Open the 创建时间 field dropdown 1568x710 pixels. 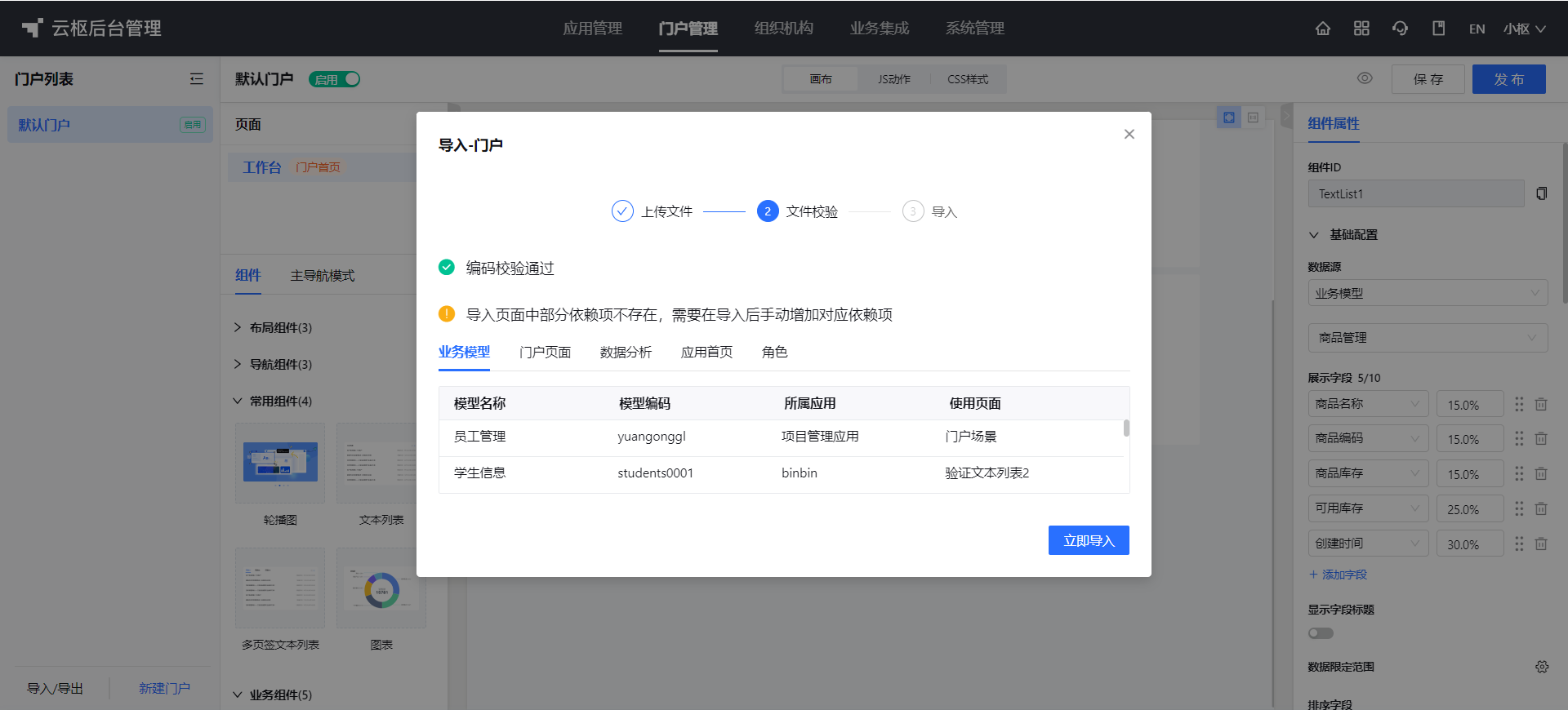[x=1368, y=544]
